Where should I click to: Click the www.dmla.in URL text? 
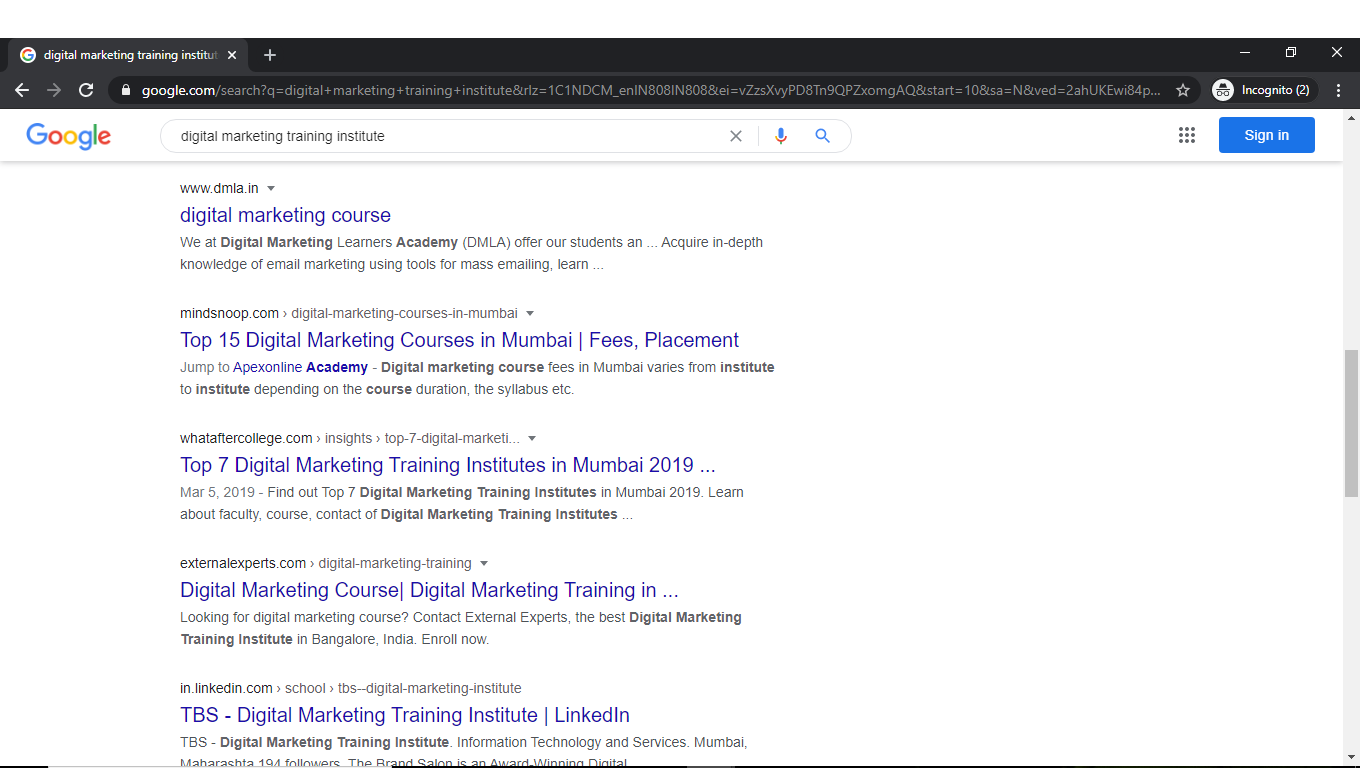[x=219, y=188]
